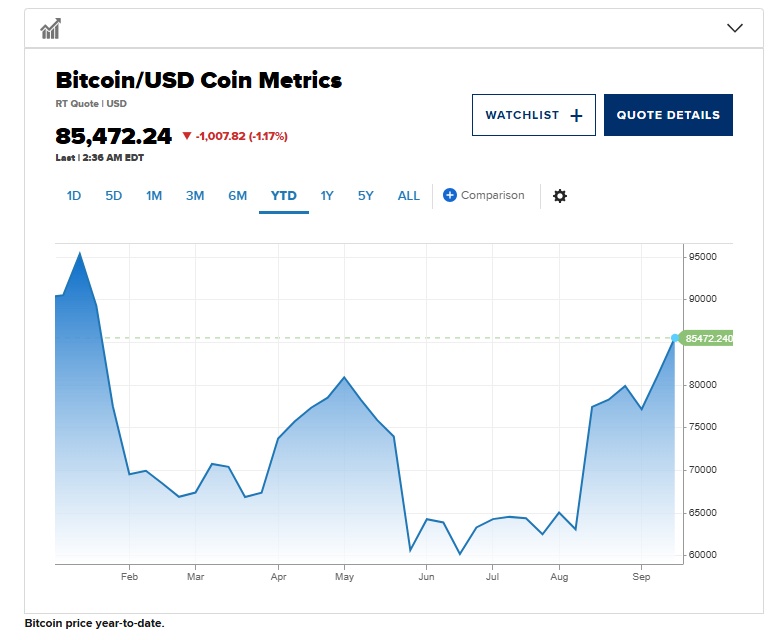Image resolution: width=778 pixels, height=640 pixels.
Task: Click the Sep axis label
Action: (x=641, y=576)
